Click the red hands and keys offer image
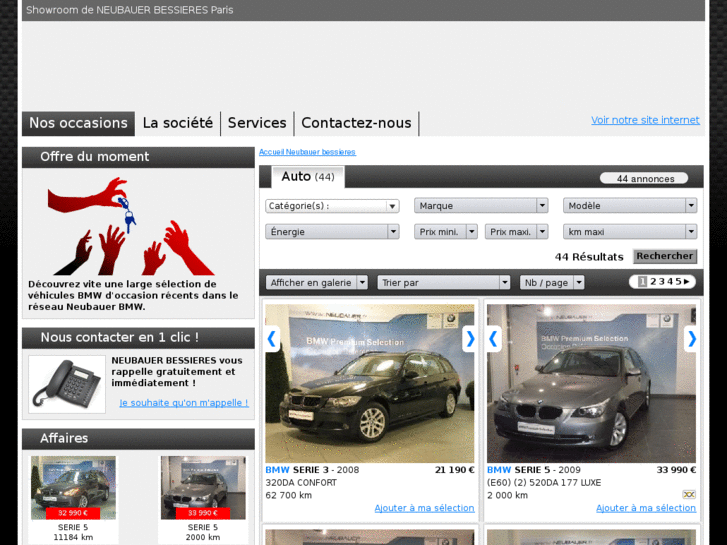 [x=131, y=226]
